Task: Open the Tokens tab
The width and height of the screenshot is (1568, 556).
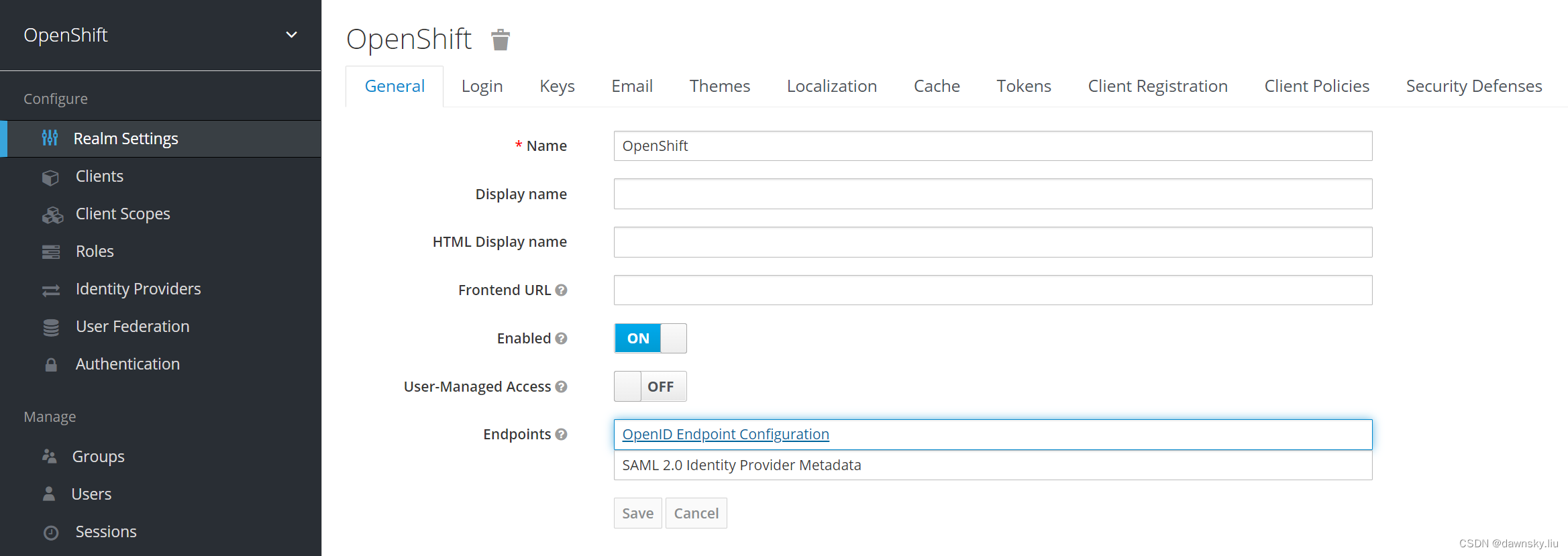Action: pyautogui.click(x=1023, y=86)
